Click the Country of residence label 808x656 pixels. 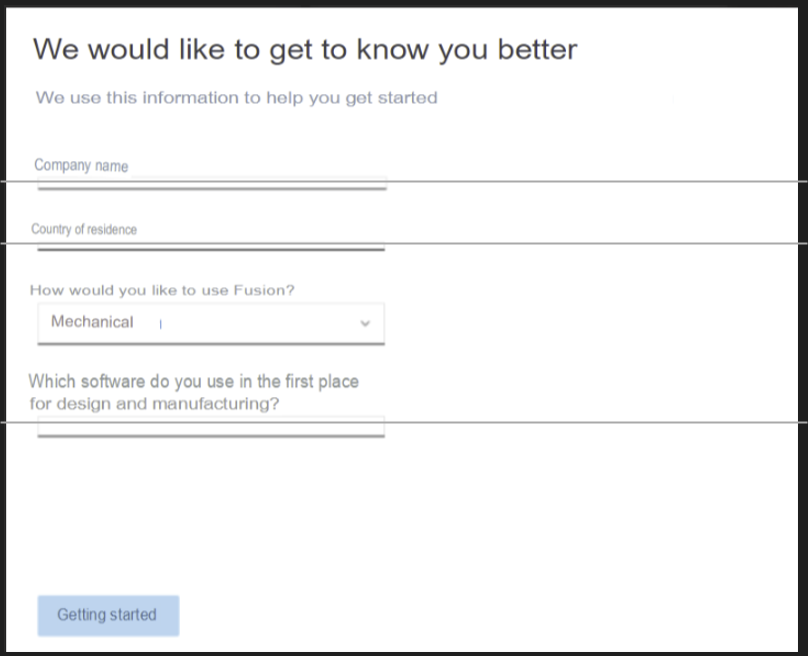coord(85,229)
